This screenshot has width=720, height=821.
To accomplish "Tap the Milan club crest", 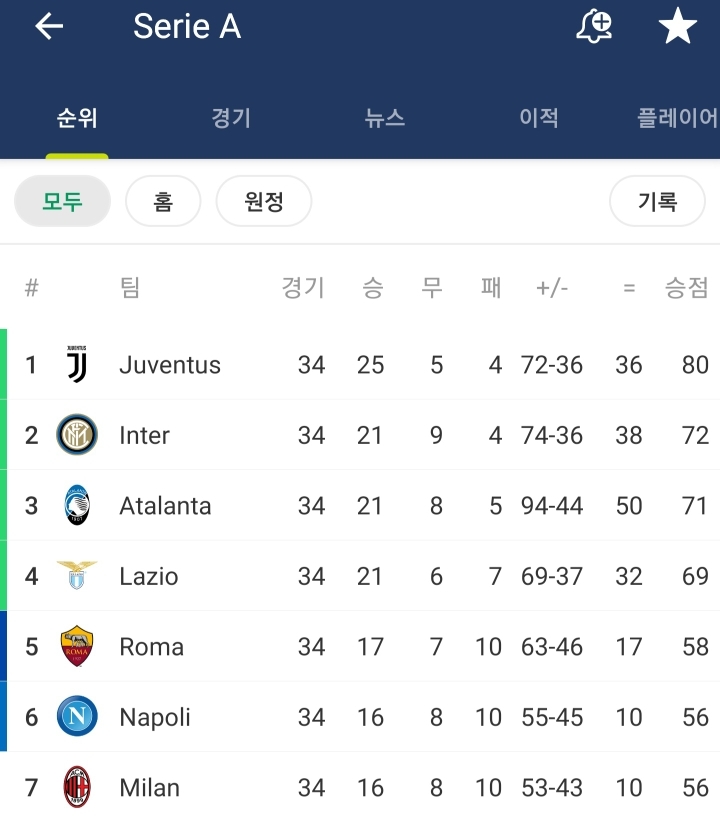I will pyautogui.click(x=77, y=787).
